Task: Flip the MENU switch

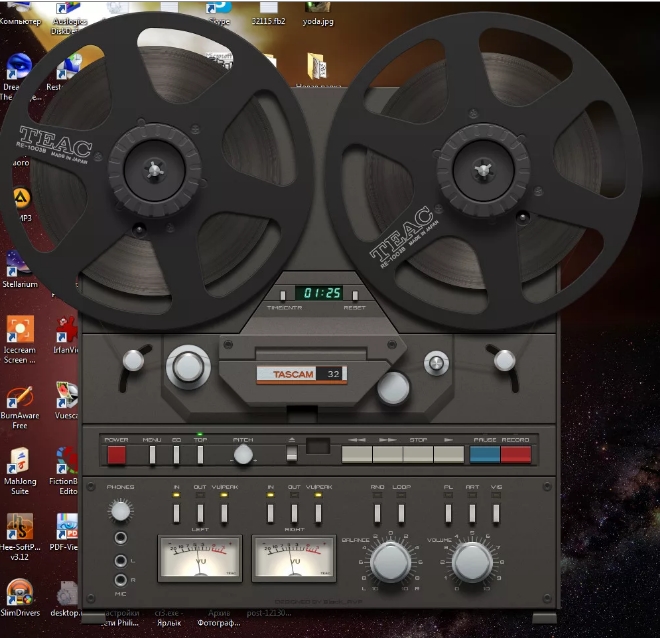Action: (152, 455)
